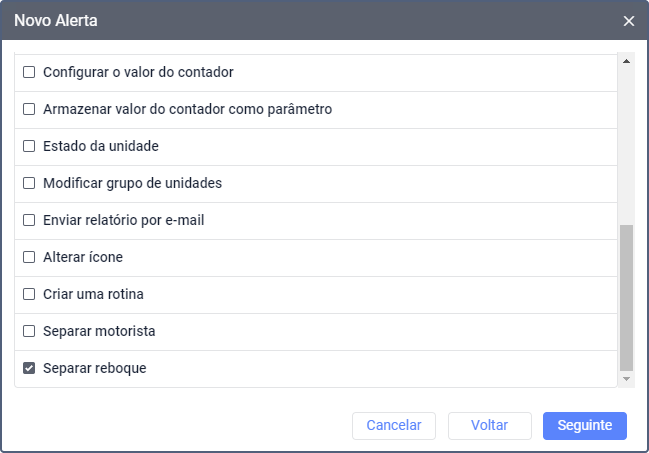Check the Alterar ícone checkbox
The height and width of the screenshot is (453, 649).
29,257
